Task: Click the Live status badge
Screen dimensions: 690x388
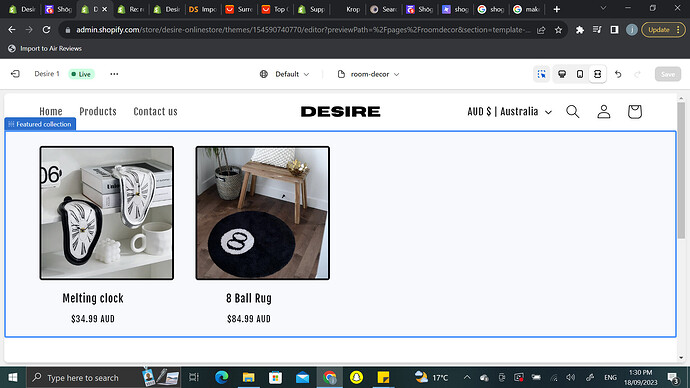Action: click(x=81, y=74)
